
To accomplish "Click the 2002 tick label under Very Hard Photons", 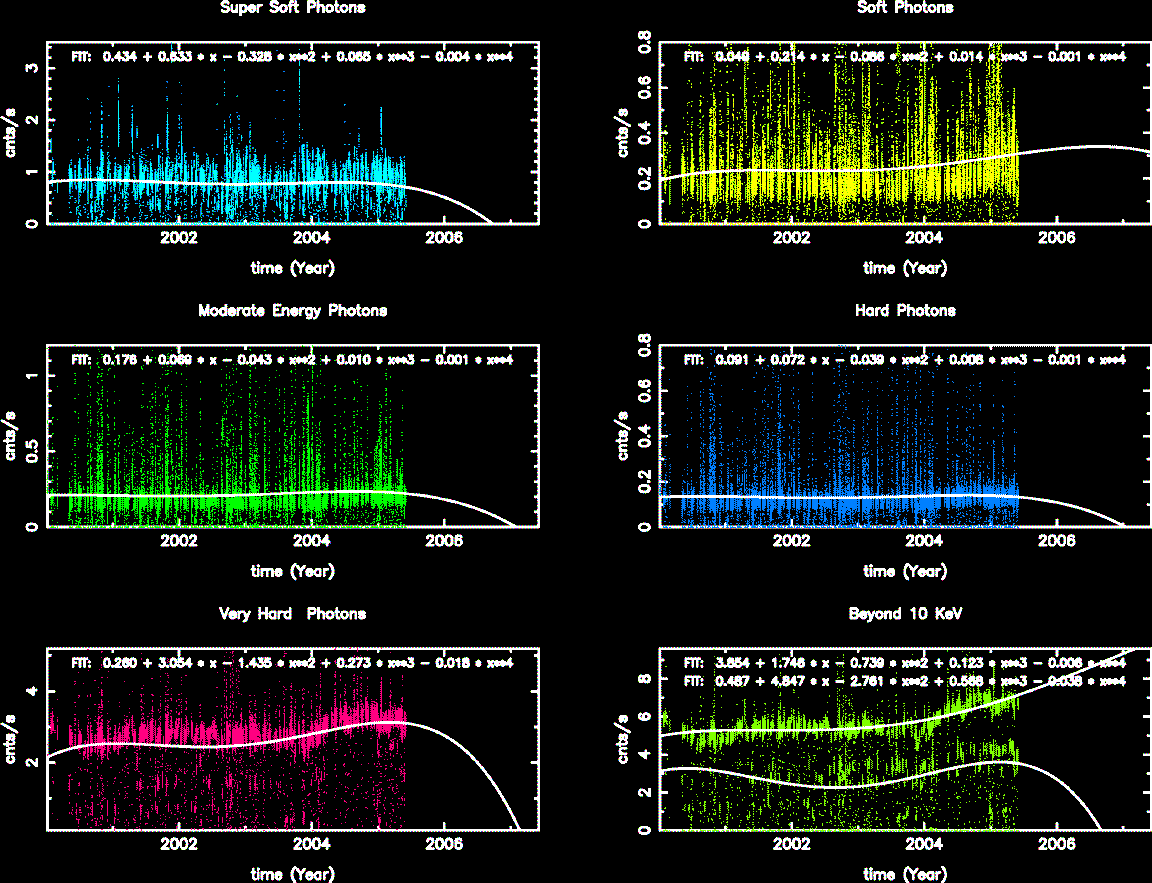I will coord(180,844).
